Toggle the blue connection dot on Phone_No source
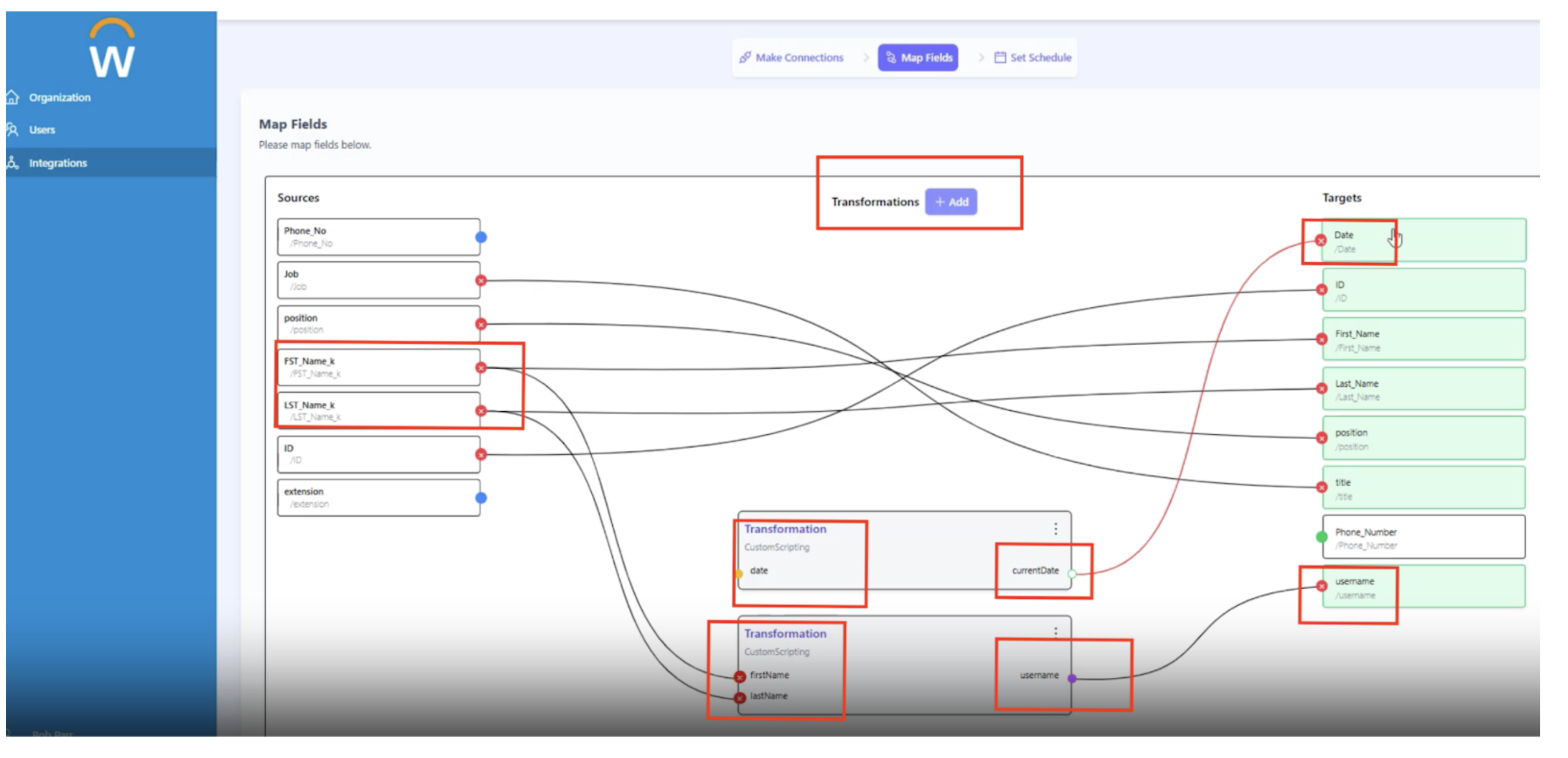 481,237
